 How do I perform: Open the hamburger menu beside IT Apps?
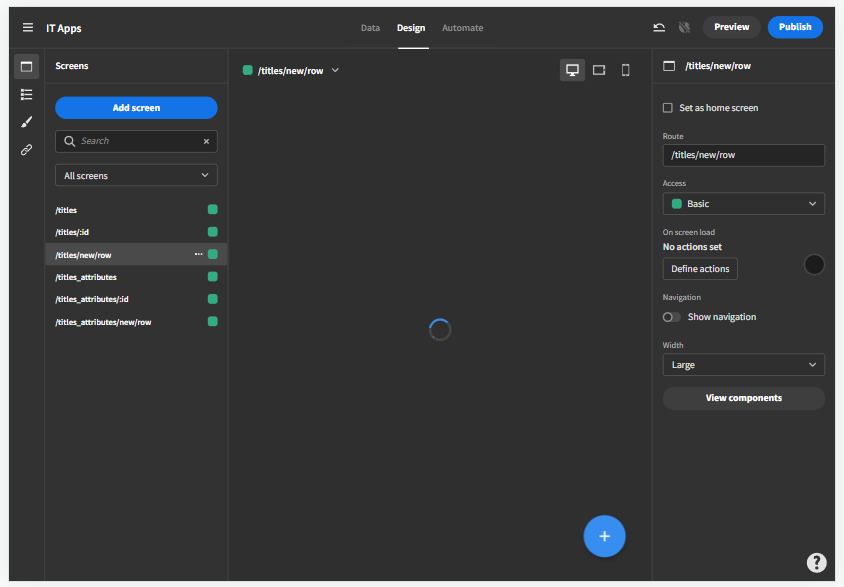pyautogui.click(x=28, y=27)
